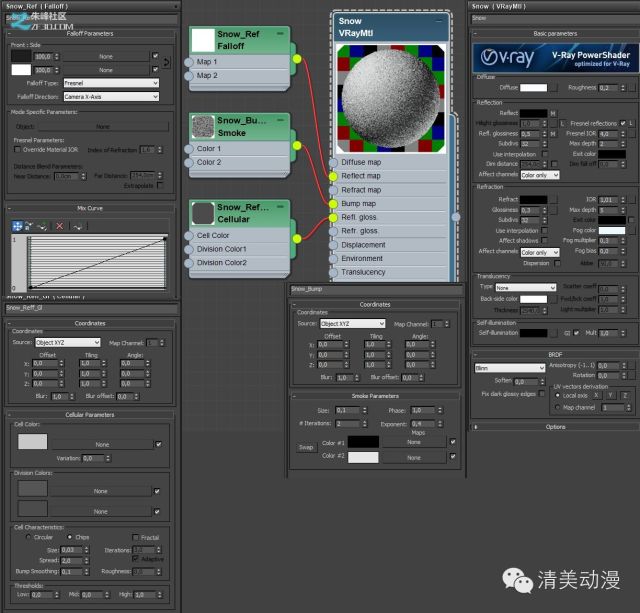Collapse the BRDF rollout

coord(554,355)
